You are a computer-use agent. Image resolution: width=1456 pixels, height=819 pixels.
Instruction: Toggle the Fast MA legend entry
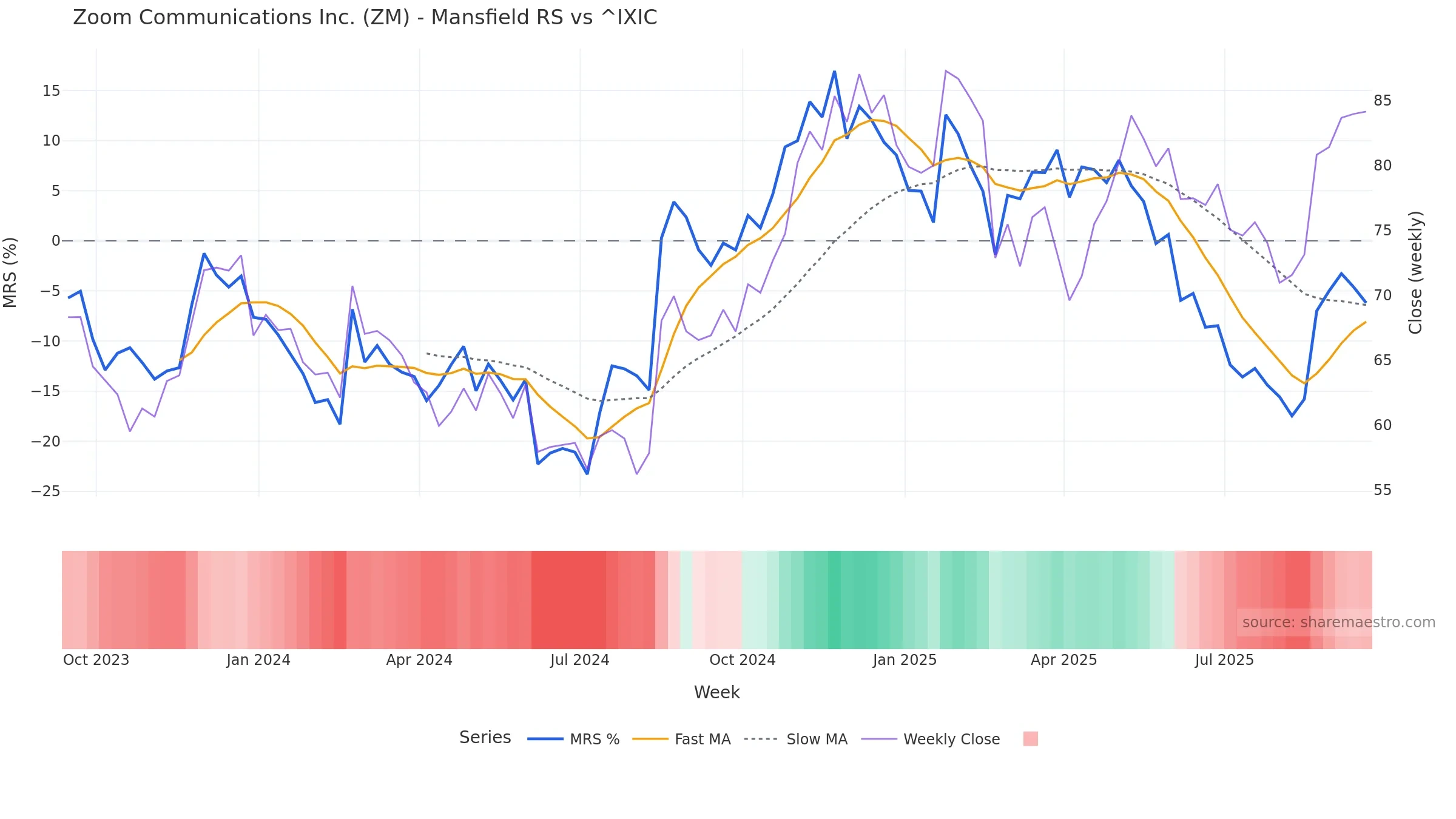coord(681,739)
